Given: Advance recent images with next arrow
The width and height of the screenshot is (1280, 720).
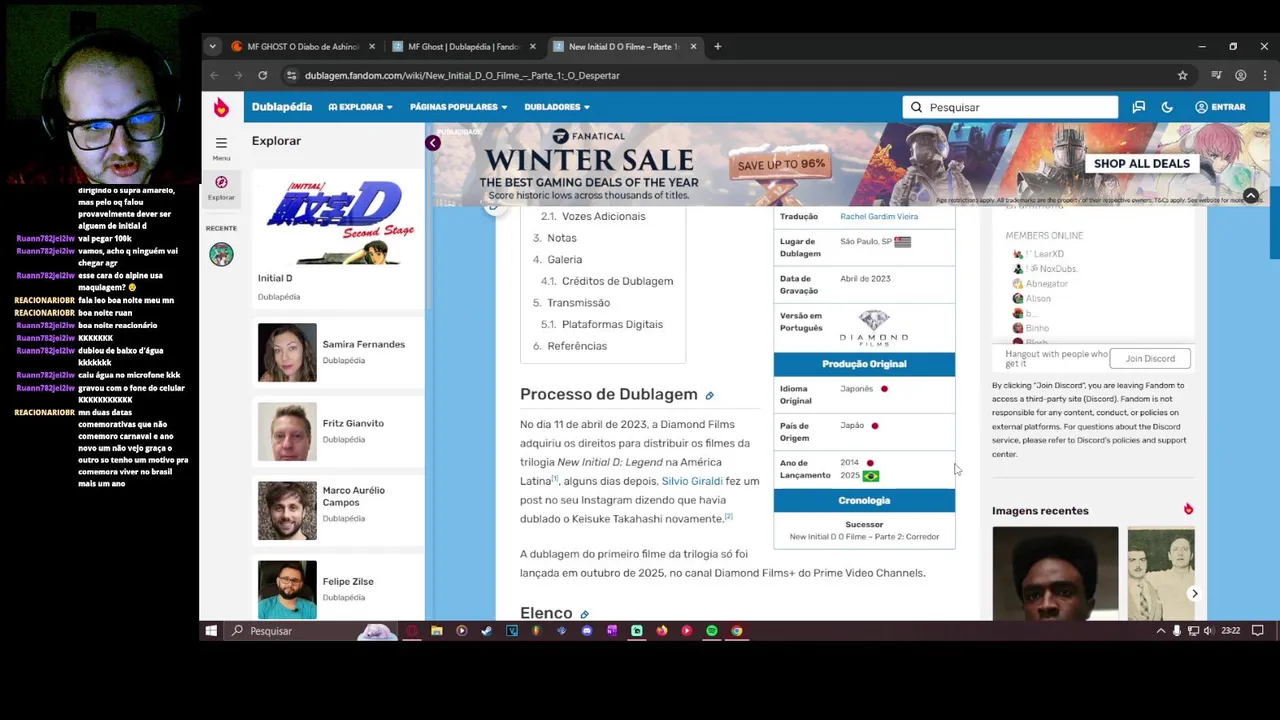Looking at the screenshot, I should coord(1194,594).
